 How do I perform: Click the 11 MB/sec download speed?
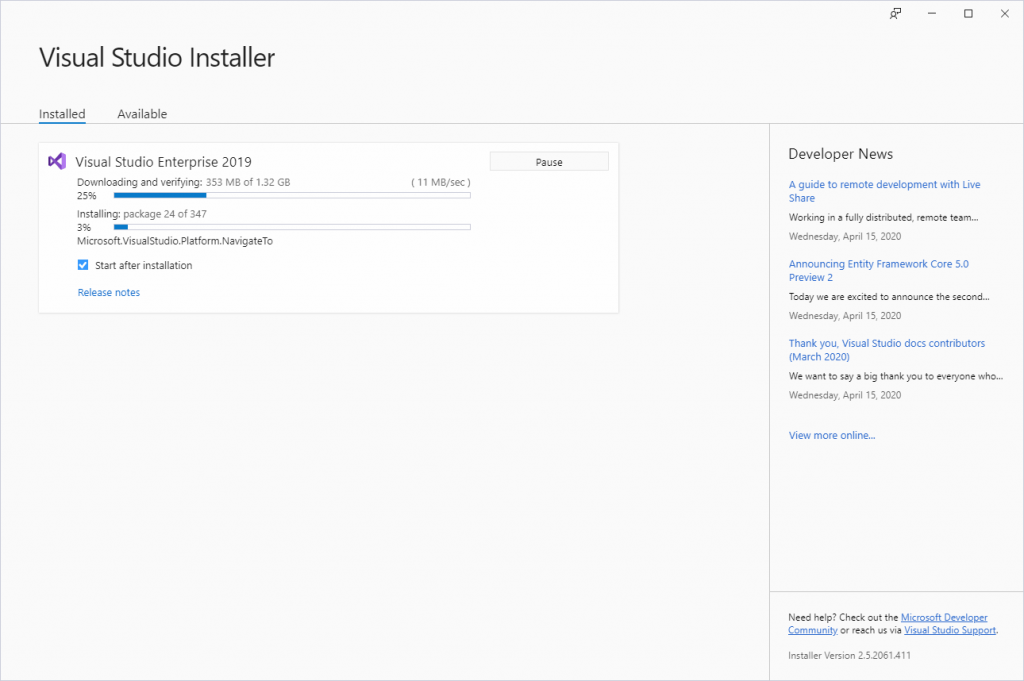(x=441, y=182)
